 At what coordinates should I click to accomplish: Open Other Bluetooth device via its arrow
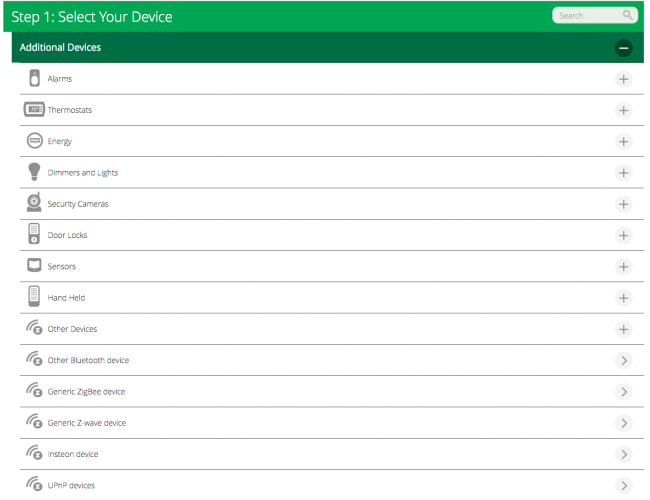coord(623,361)
